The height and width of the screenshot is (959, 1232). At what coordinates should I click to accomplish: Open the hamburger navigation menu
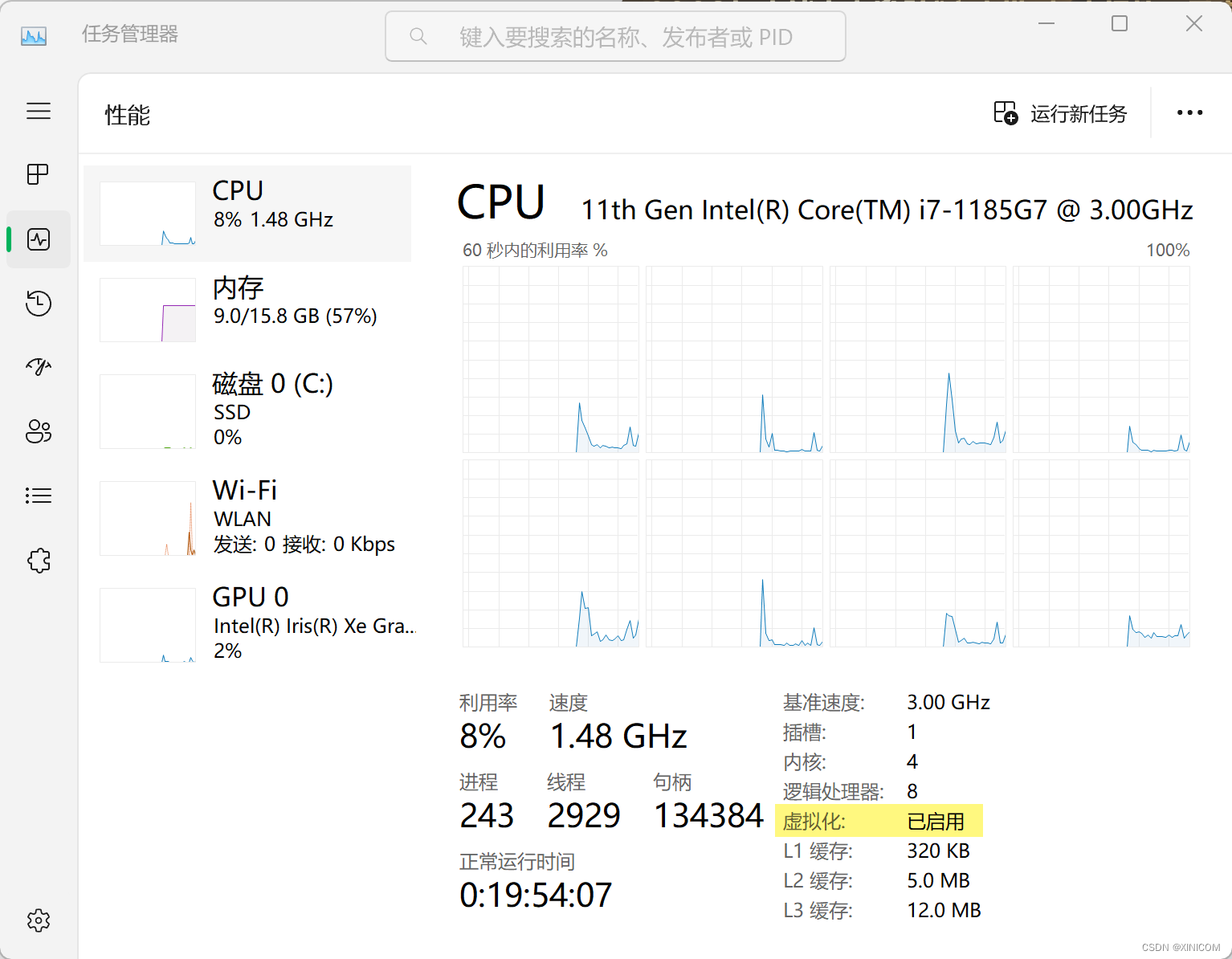tap(39, 111)
